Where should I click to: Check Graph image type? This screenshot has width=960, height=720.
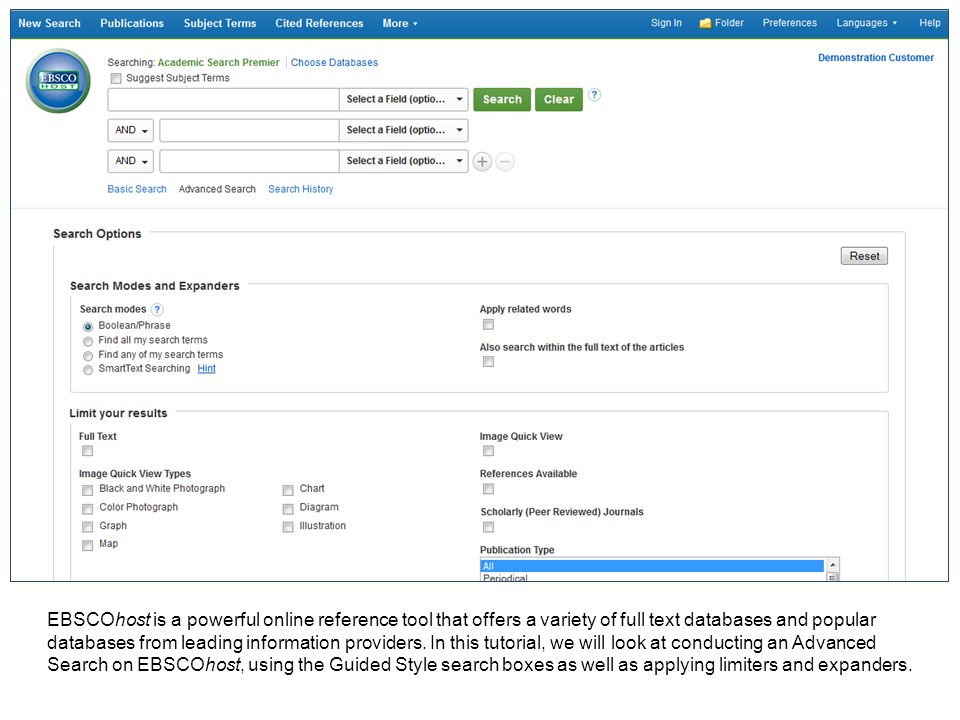point(88,527)
